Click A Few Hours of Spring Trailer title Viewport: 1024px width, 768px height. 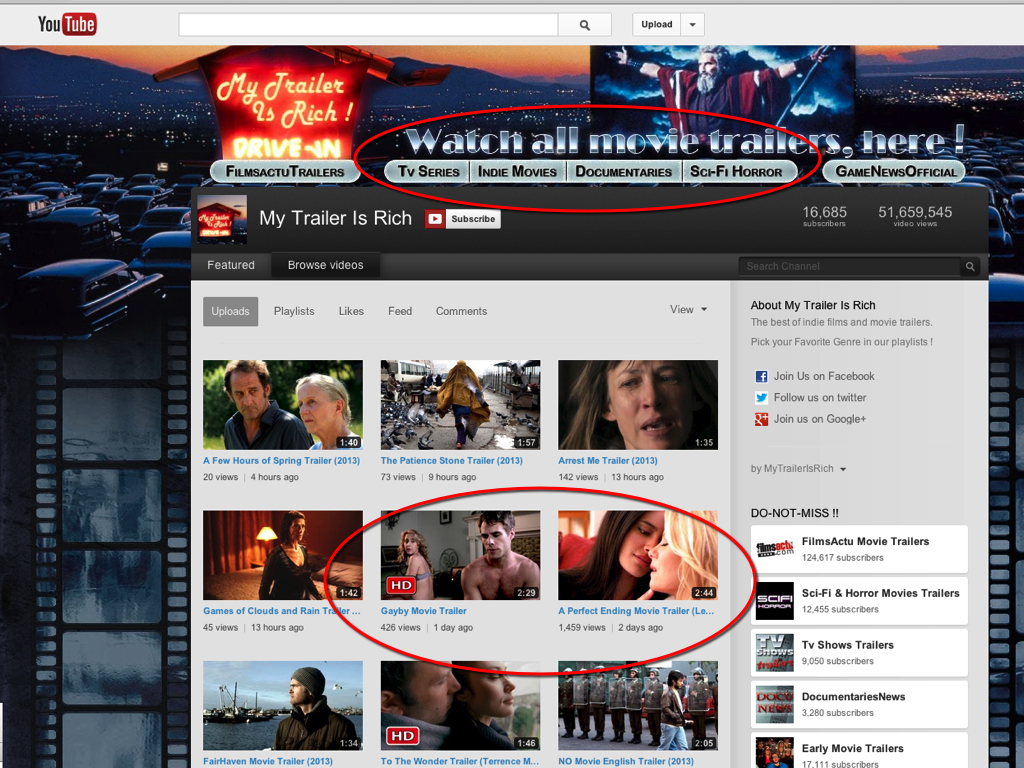[281, 461]
